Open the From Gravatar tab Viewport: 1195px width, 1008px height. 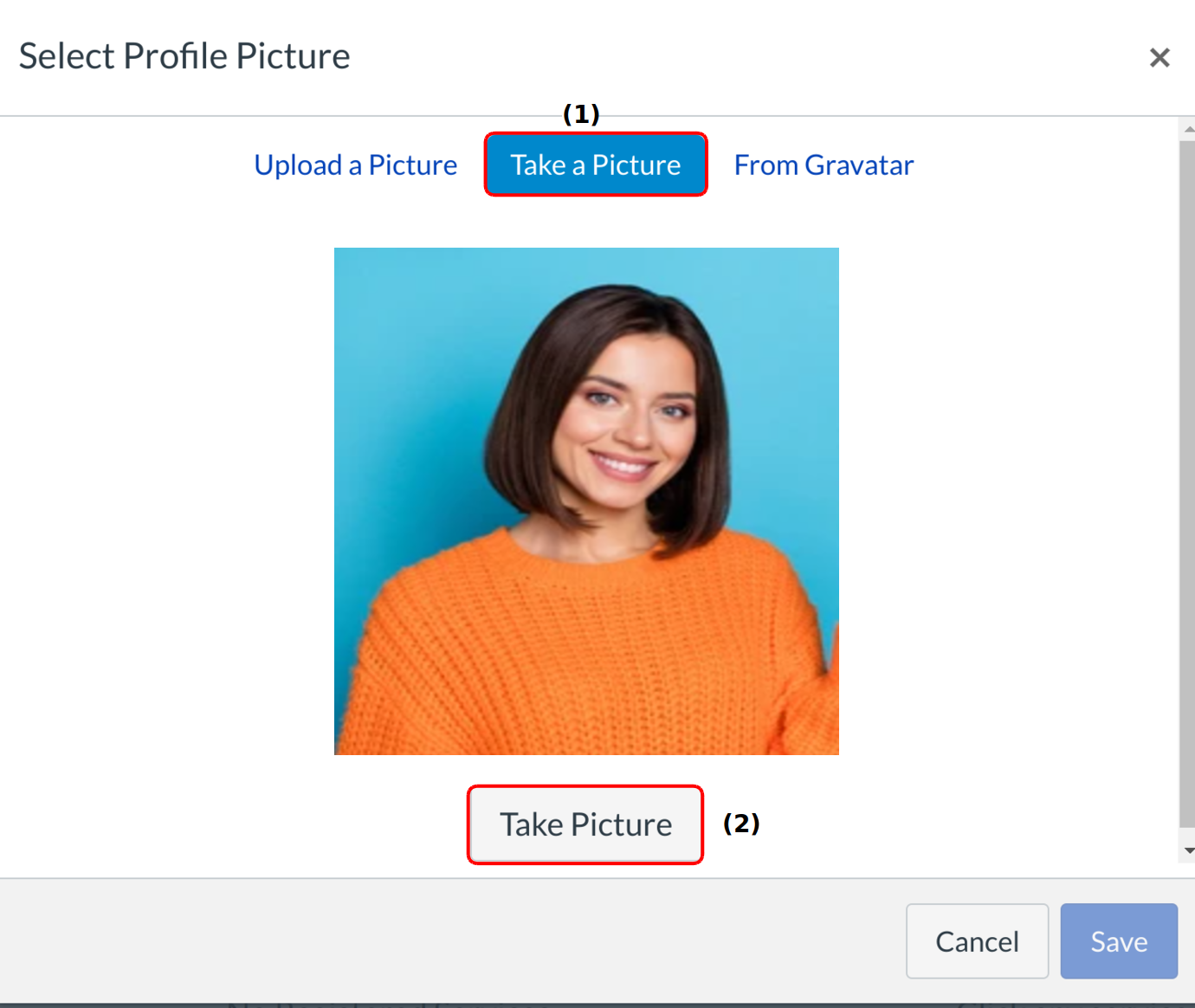pyautogui.click(x=824, y=165)
